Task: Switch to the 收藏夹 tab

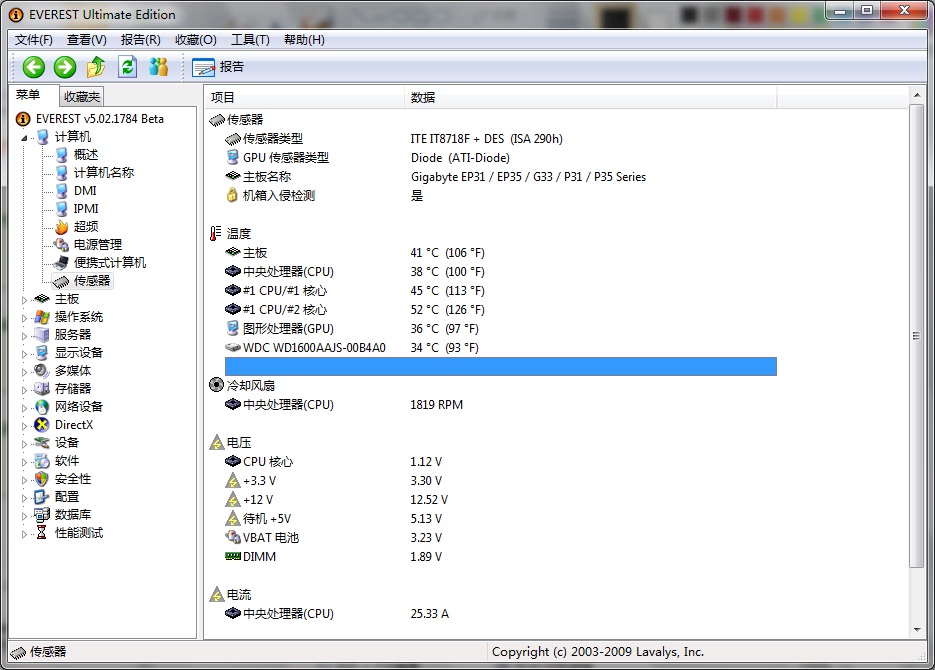Action: click(82, 97)
